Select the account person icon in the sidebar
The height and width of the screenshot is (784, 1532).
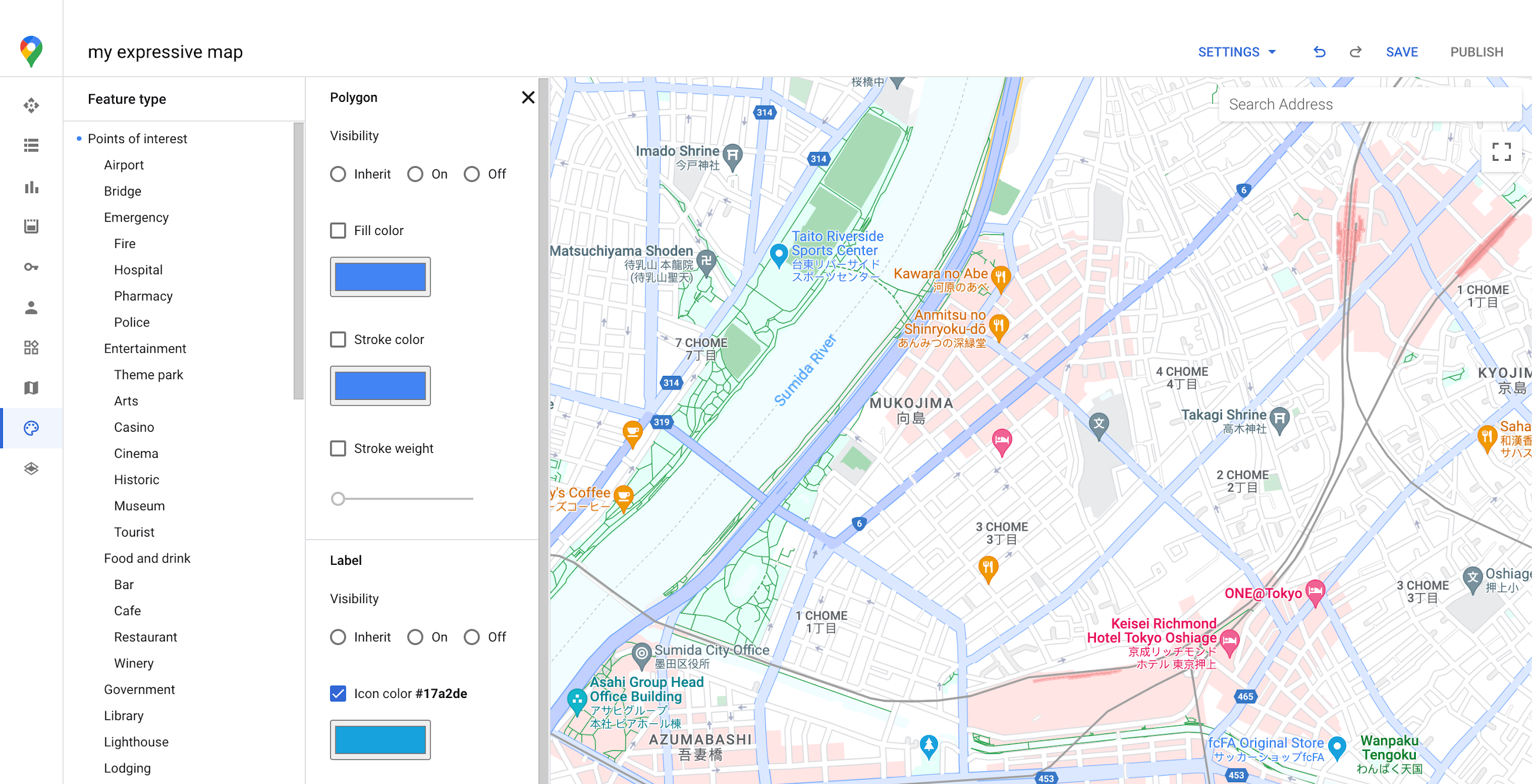[31, 307]
